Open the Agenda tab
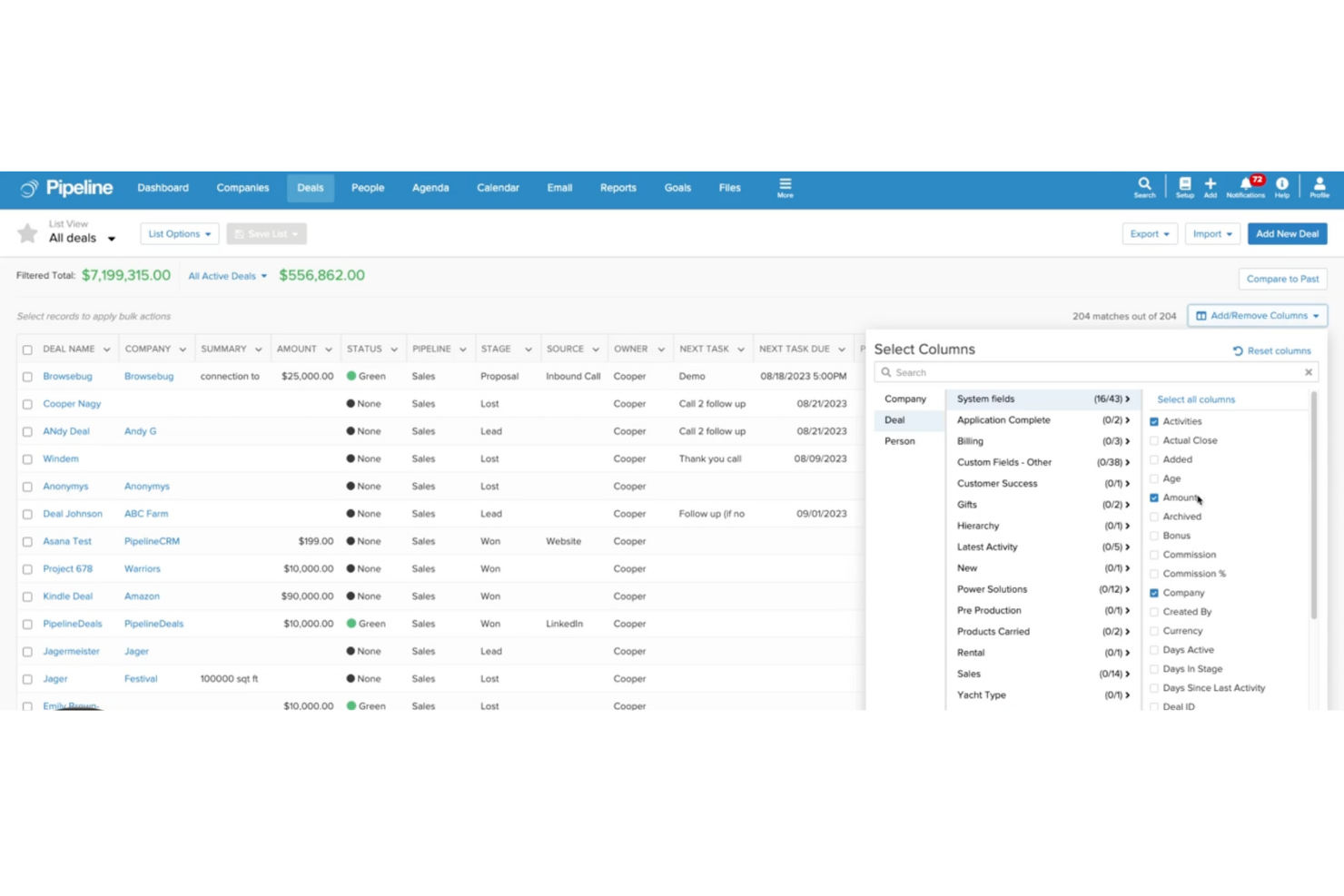 [430, 188]
